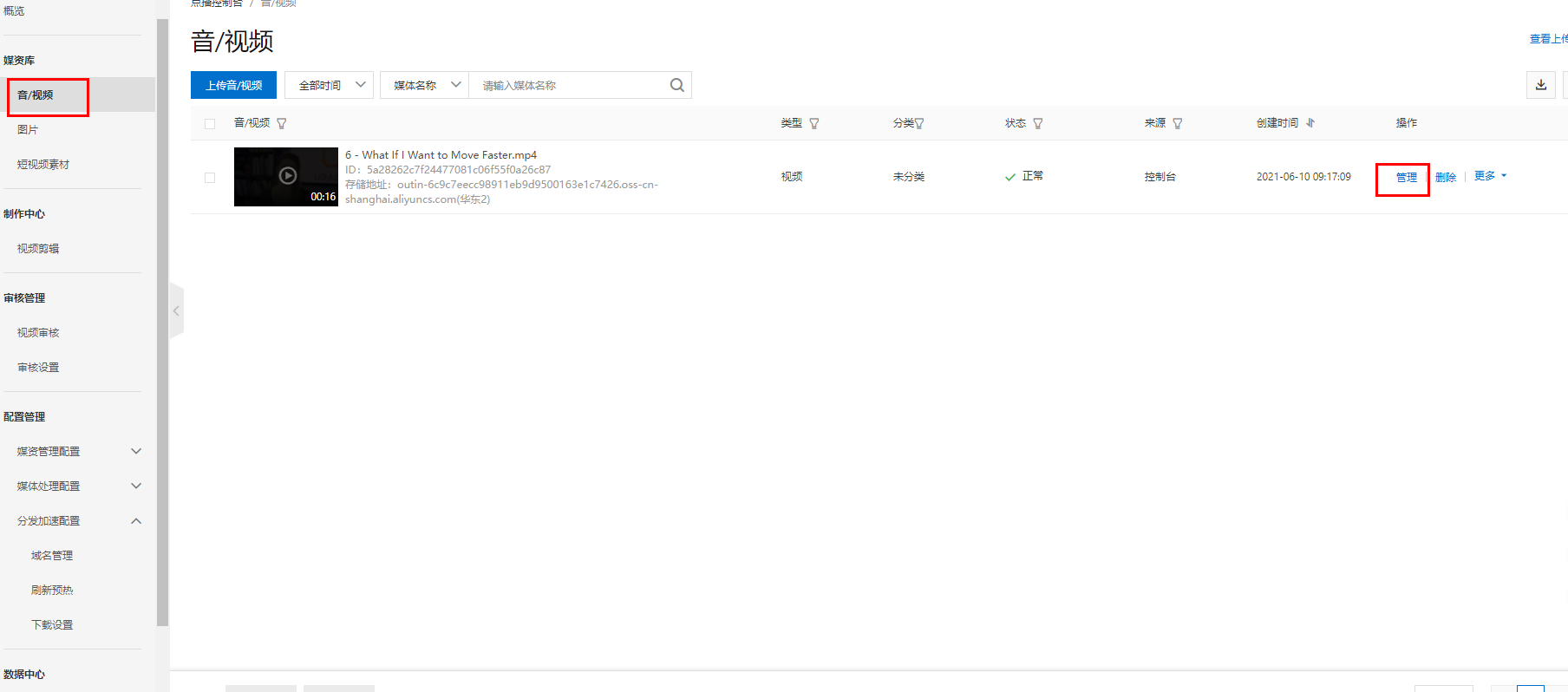Screen dimensions: 1568x692
Task: Open 审核设置 in sidebar
Action: pyautogui.click(x=38, y=368)
